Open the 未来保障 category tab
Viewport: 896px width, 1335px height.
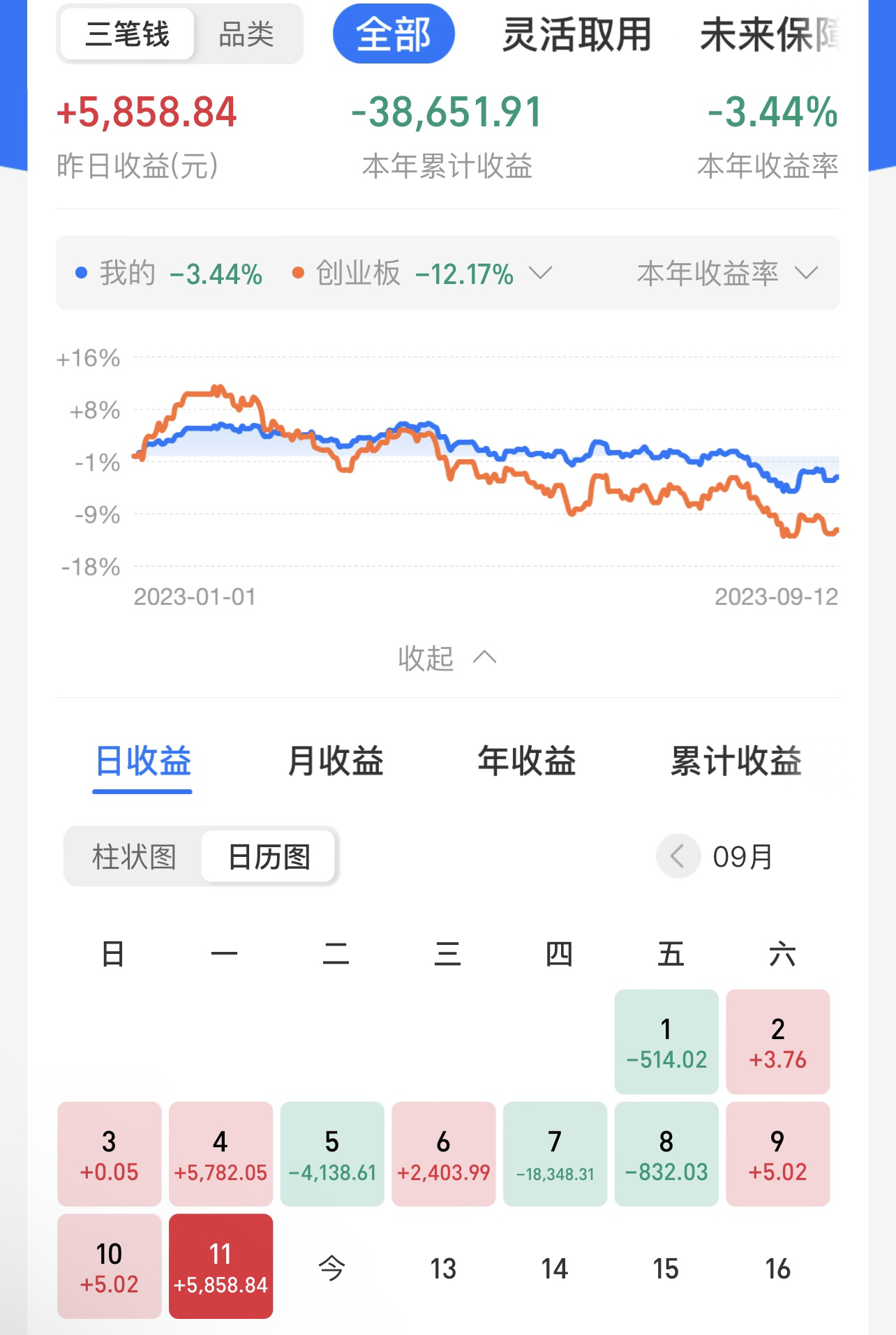point(769,34)
